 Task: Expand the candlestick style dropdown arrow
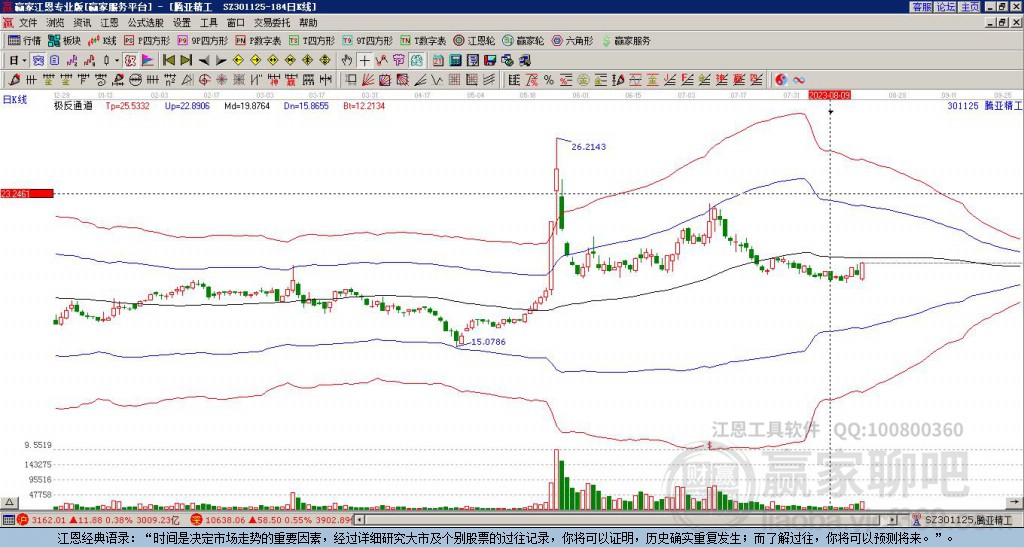pos(117,60)
